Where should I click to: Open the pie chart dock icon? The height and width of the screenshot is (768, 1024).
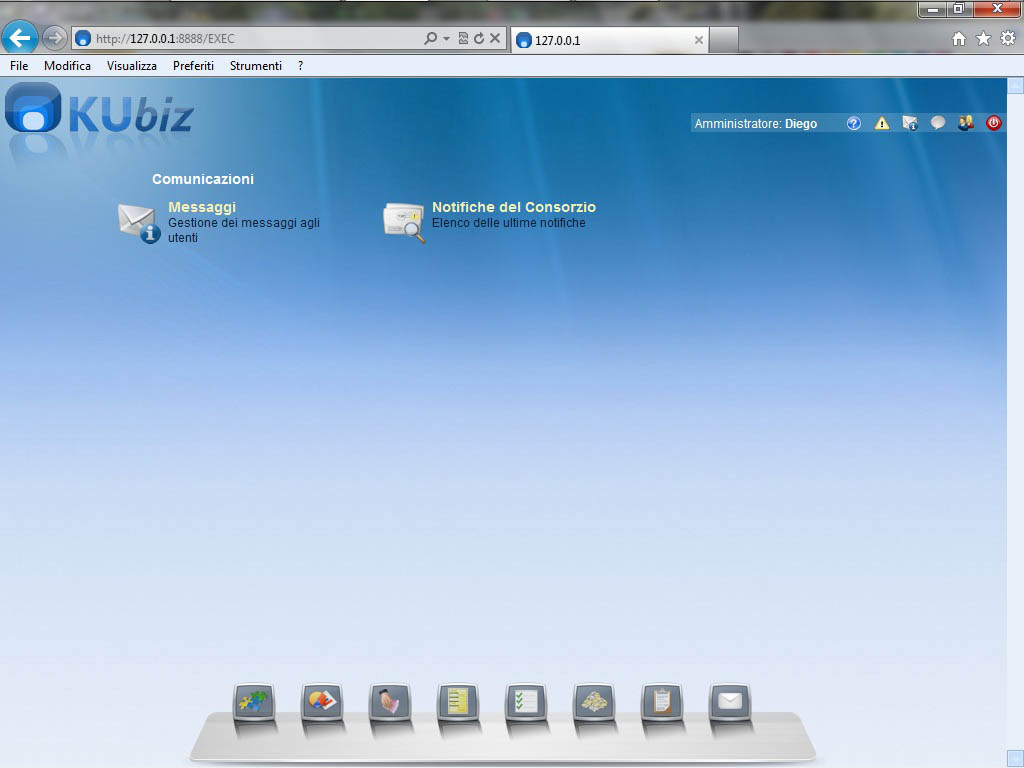[322, 702]
